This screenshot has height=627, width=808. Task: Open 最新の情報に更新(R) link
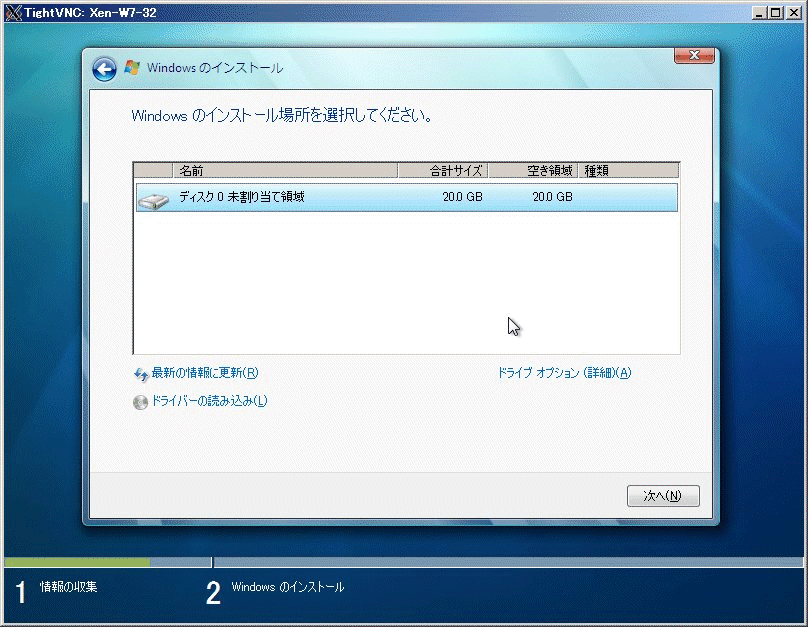click(x=205, y=373)
